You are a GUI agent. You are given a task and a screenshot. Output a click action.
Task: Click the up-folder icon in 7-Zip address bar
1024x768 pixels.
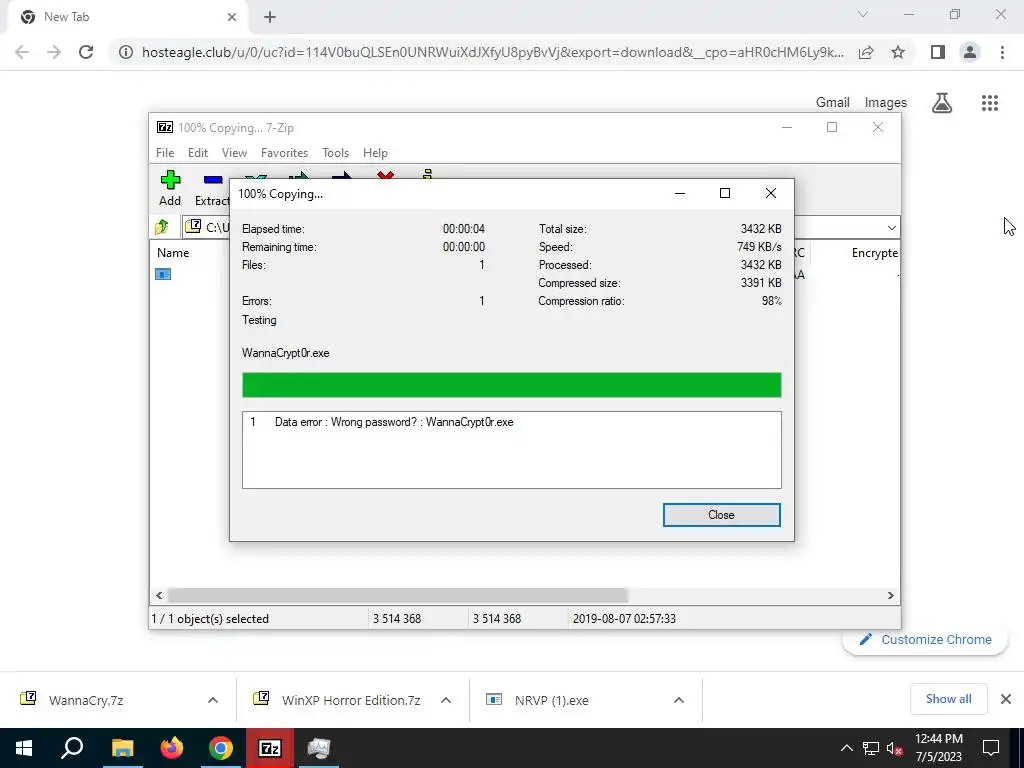click(162, 227)
